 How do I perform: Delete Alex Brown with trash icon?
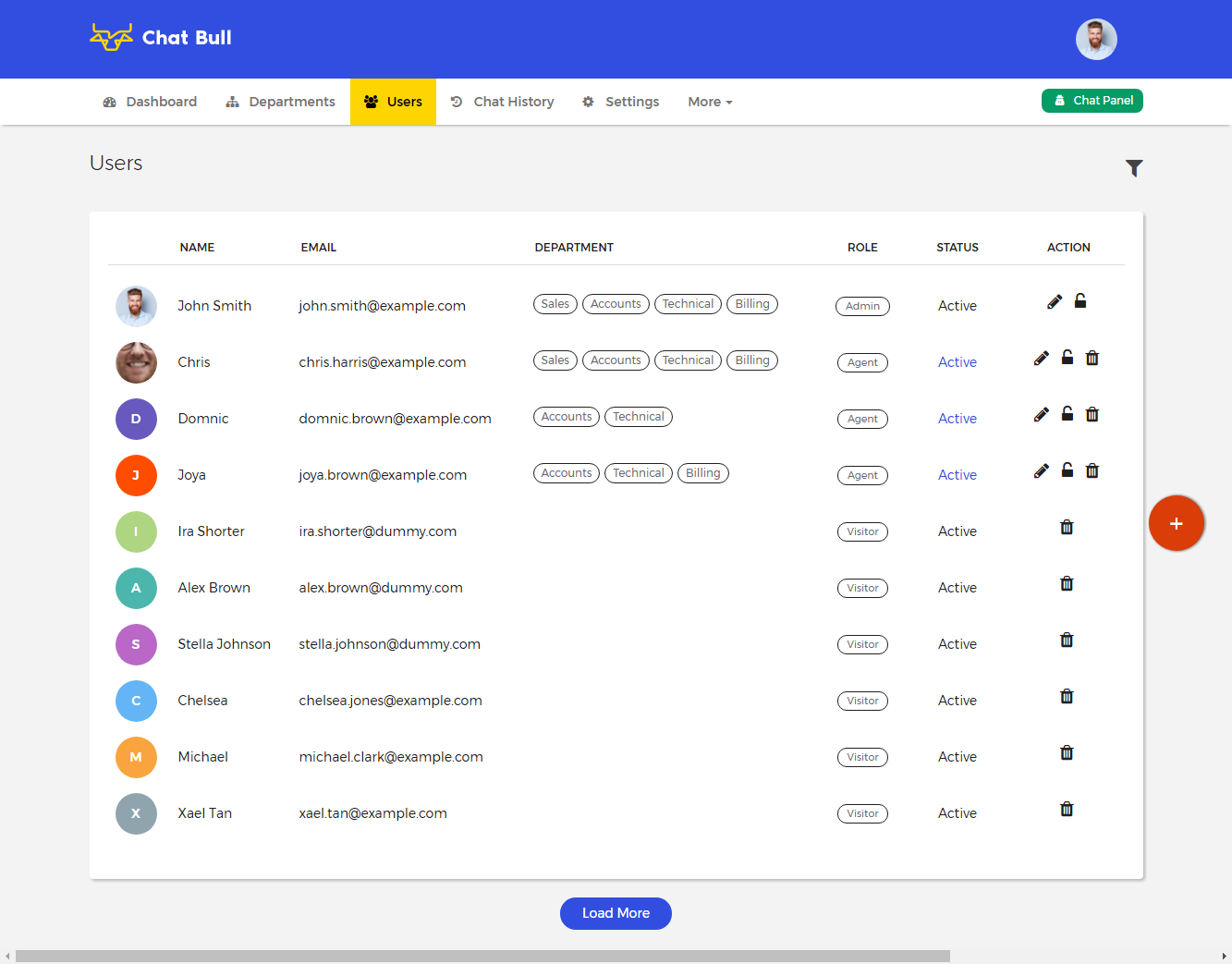(1067, 584)
